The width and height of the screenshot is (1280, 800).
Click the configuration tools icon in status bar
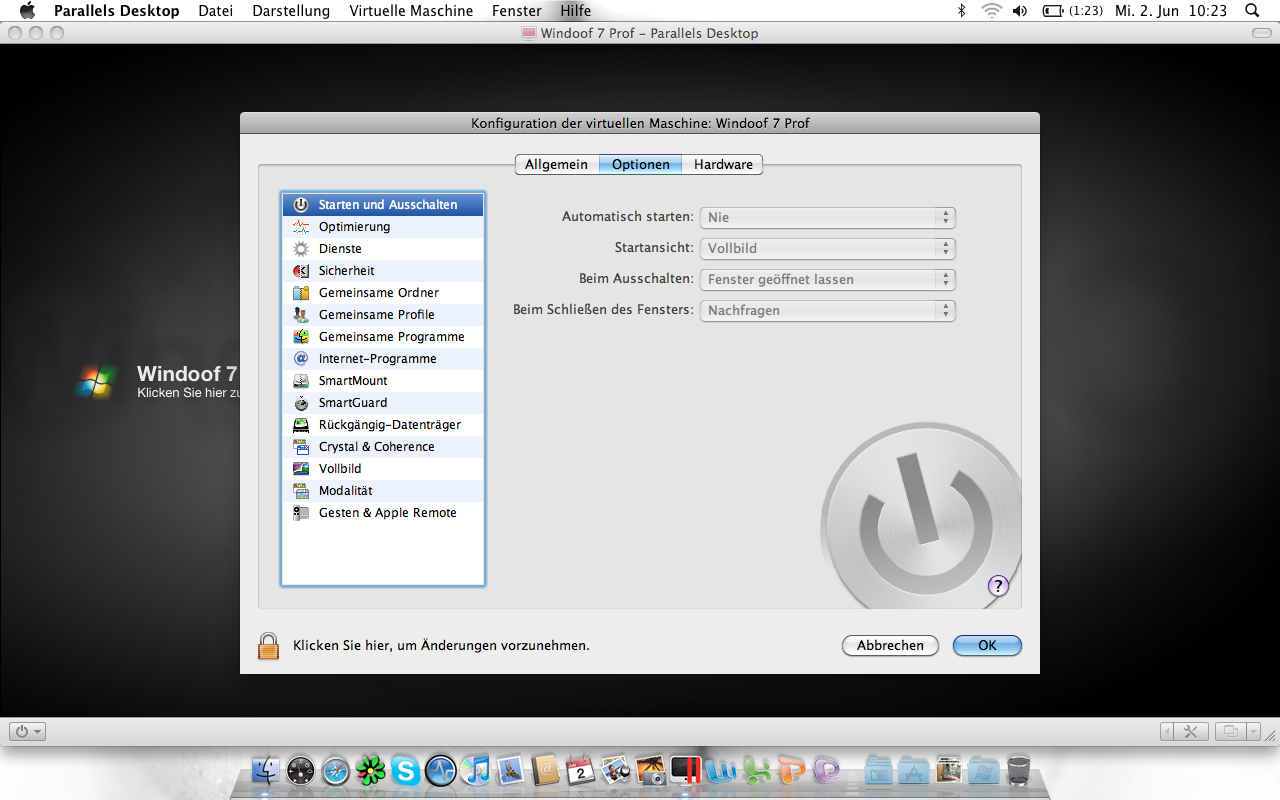pos(1190,731)
